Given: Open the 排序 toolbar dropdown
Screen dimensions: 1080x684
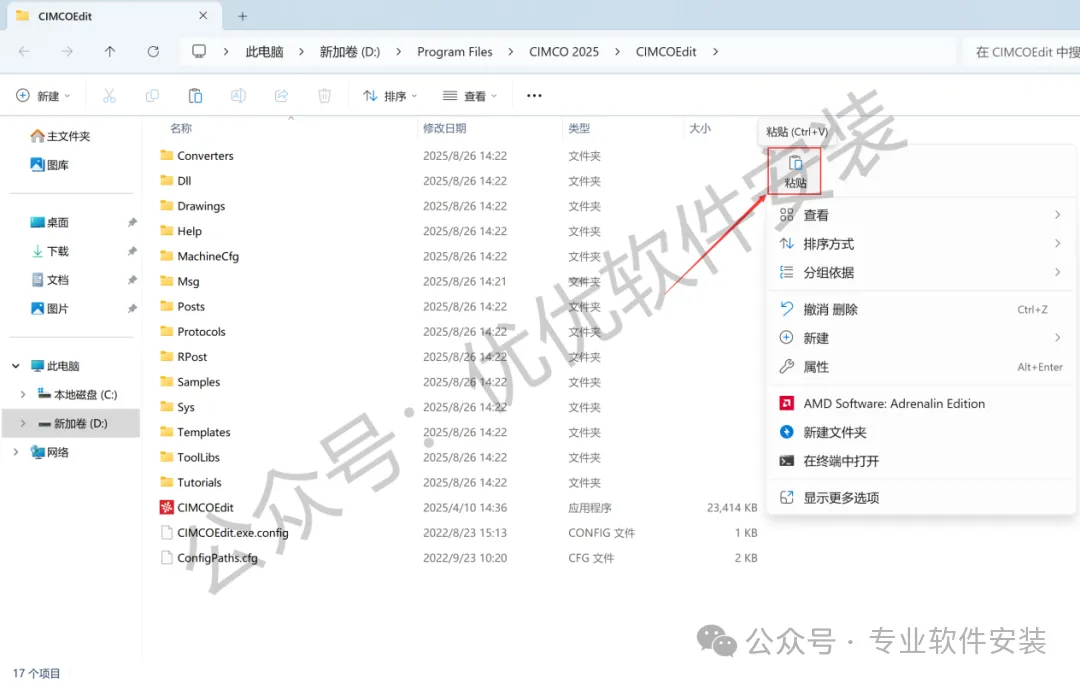Looking at the screenshot, I should pyautogui.click(x=390, y=96).
